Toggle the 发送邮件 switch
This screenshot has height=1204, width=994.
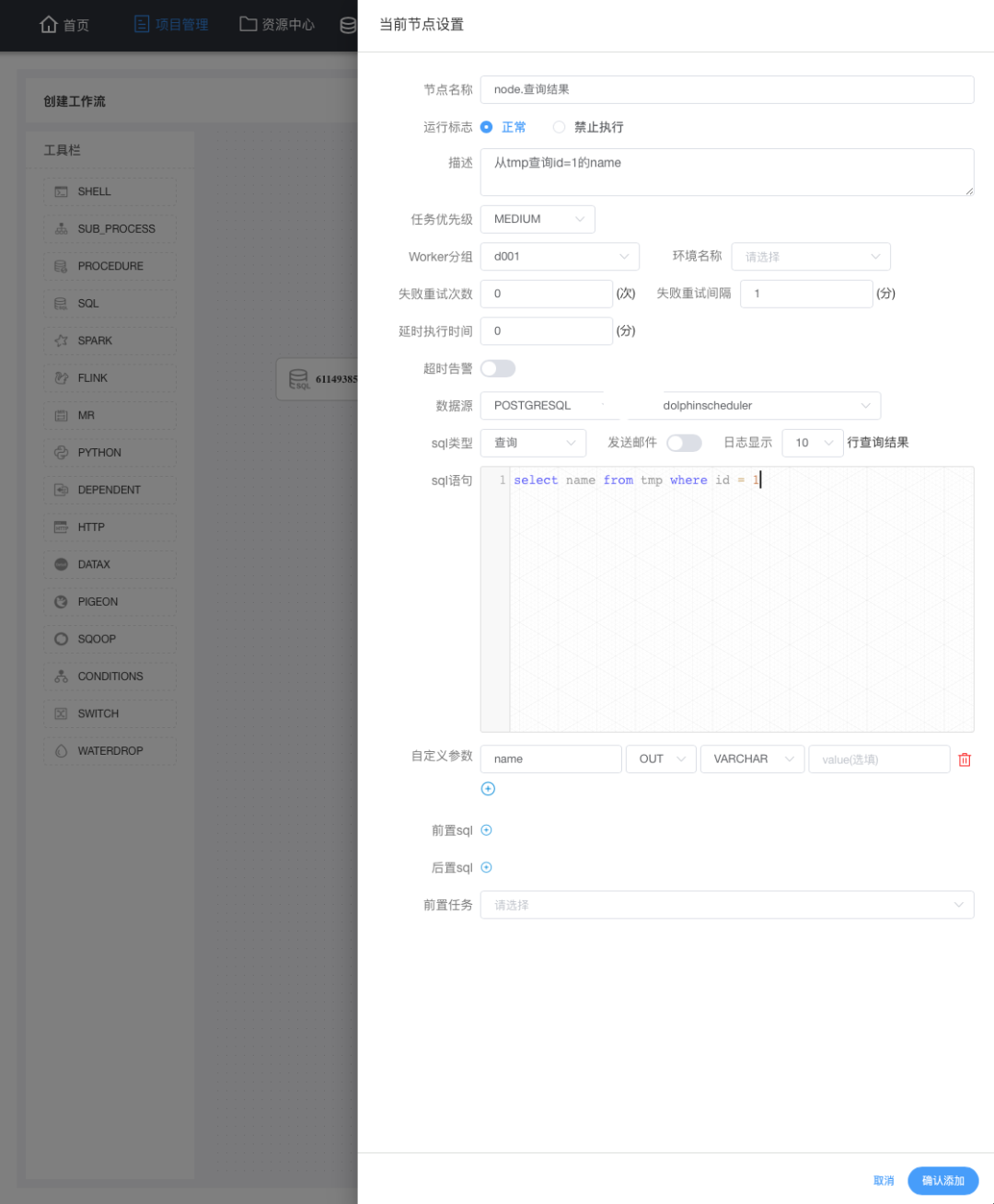pos(684,443)
